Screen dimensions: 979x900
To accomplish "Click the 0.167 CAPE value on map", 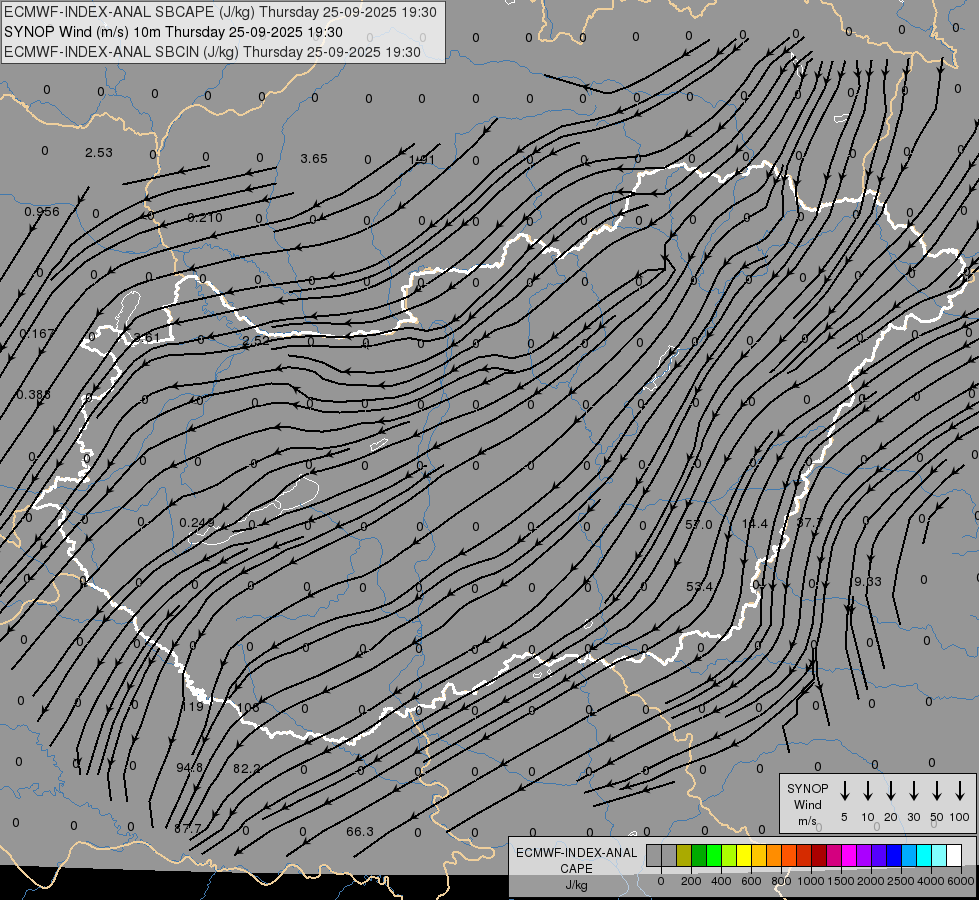I will coord(37,334).
